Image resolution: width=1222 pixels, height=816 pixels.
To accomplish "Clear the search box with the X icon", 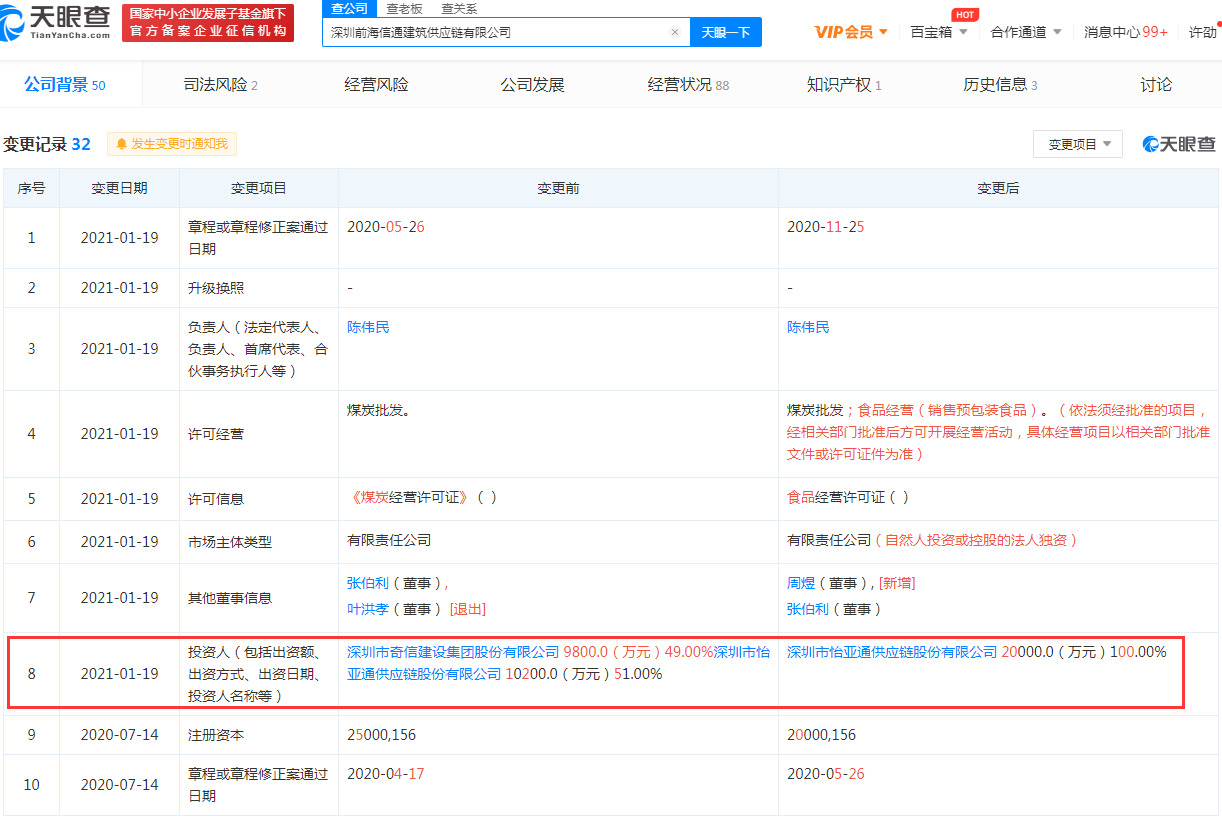I will point(675,32).
